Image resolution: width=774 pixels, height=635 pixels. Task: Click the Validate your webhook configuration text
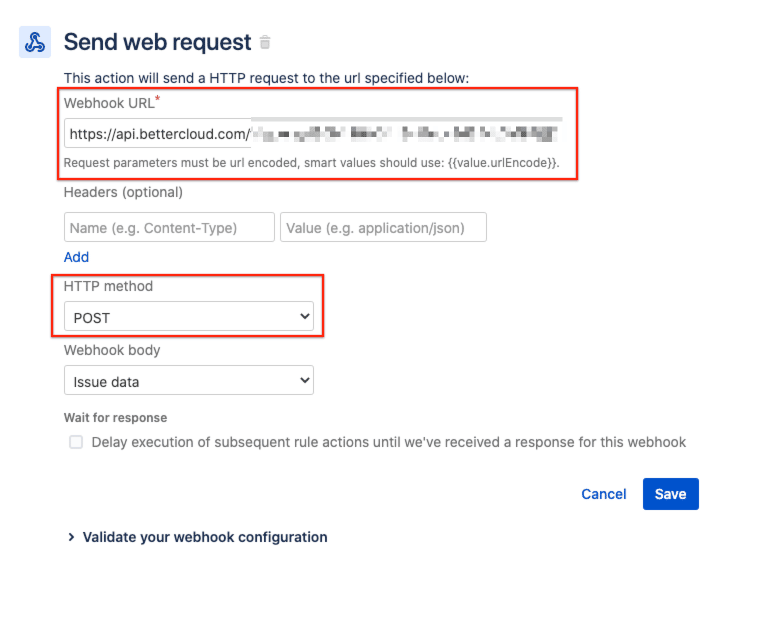[x=205, y=537]
